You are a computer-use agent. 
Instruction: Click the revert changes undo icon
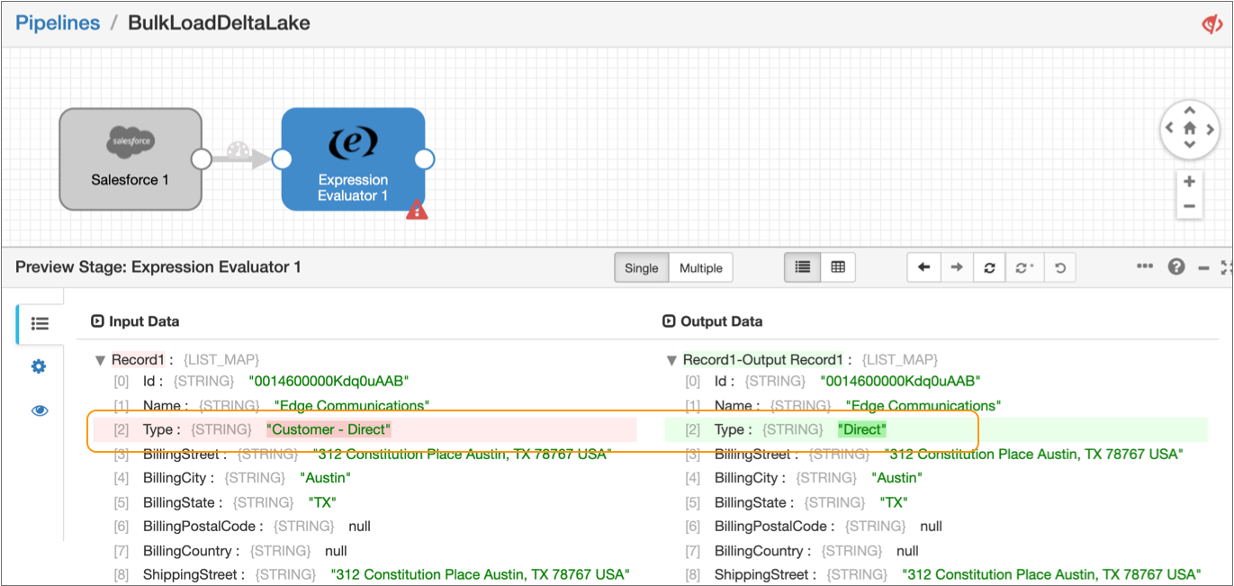(x=1060, y=267)
